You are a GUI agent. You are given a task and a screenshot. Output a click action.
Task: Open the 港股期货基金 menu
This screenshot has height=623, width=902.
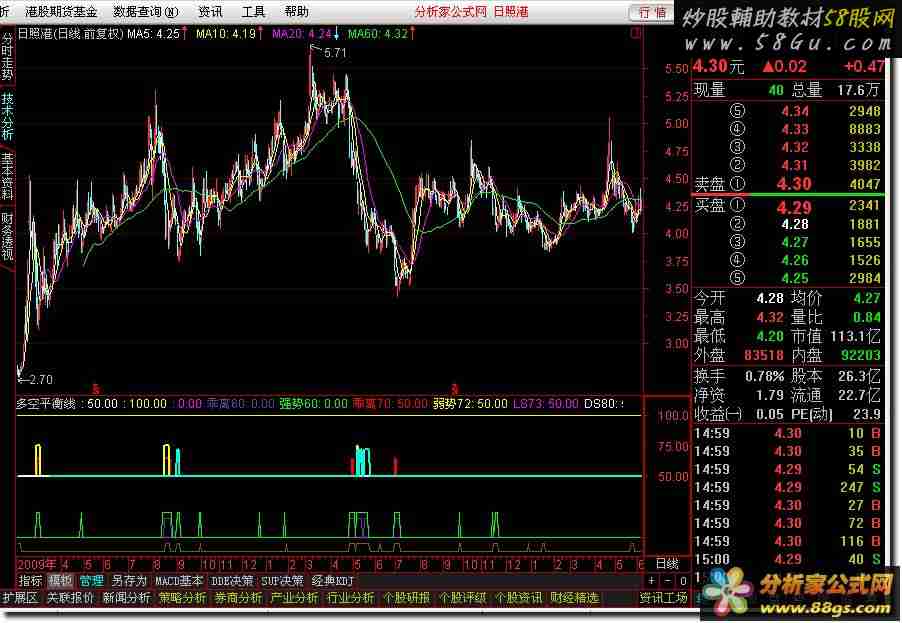pos(61,12)
